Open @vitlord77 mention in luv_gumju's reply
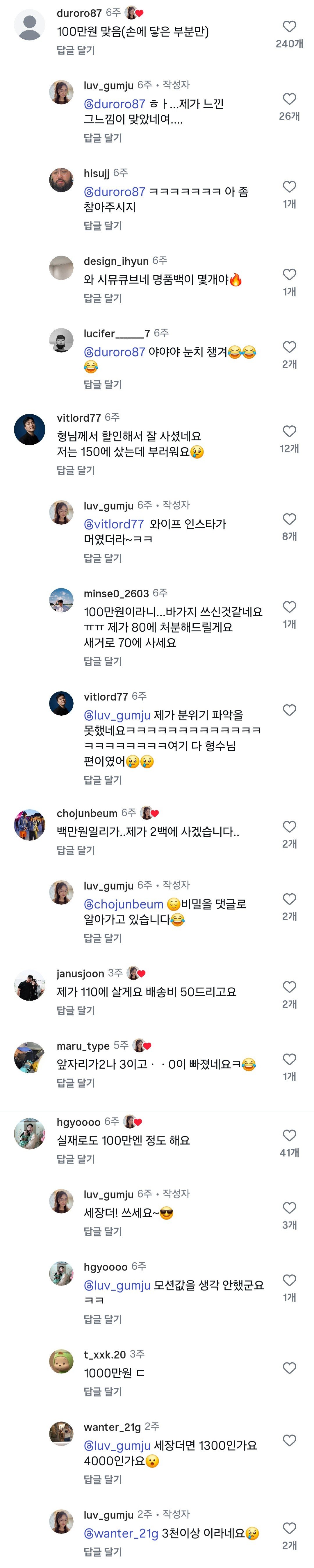The height and width of the screenshot is (1568, 314). coord(114,524)
